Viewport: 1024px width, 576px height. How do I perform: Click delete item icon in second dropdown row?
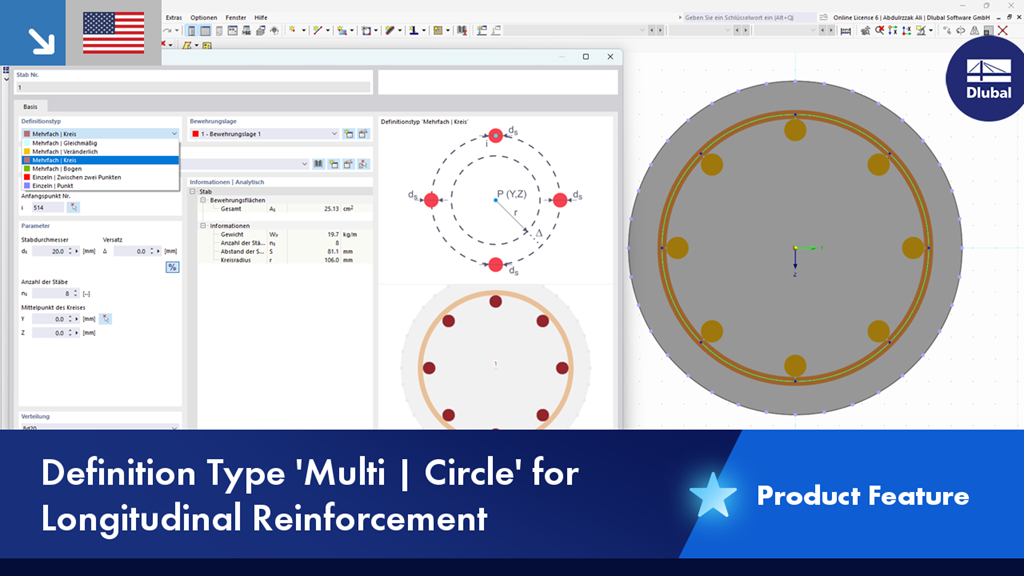point(363,164)
